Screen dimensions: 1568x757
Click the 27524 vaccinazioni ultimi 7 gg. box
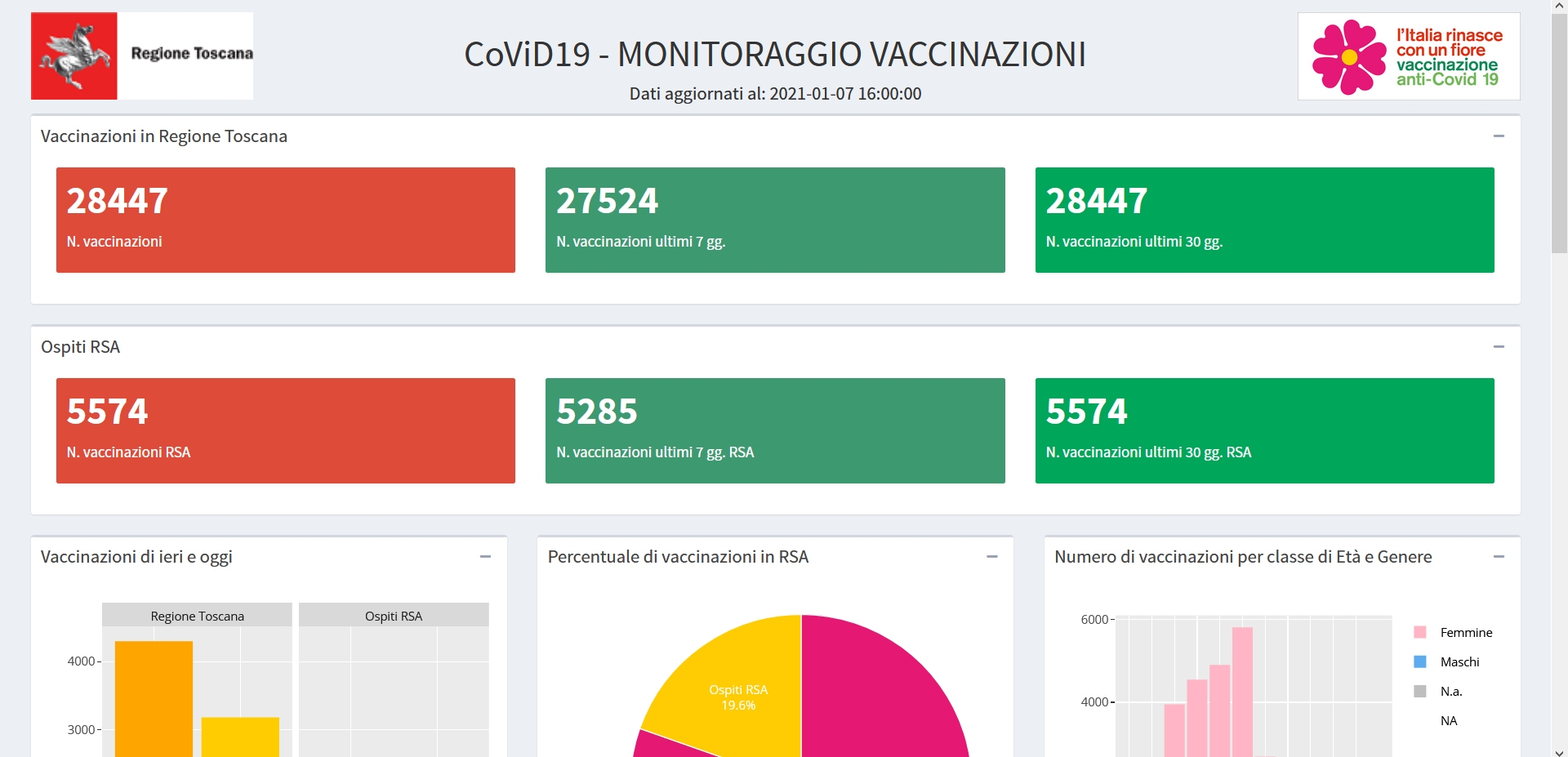pyautogui.click(x=775, y=220)
